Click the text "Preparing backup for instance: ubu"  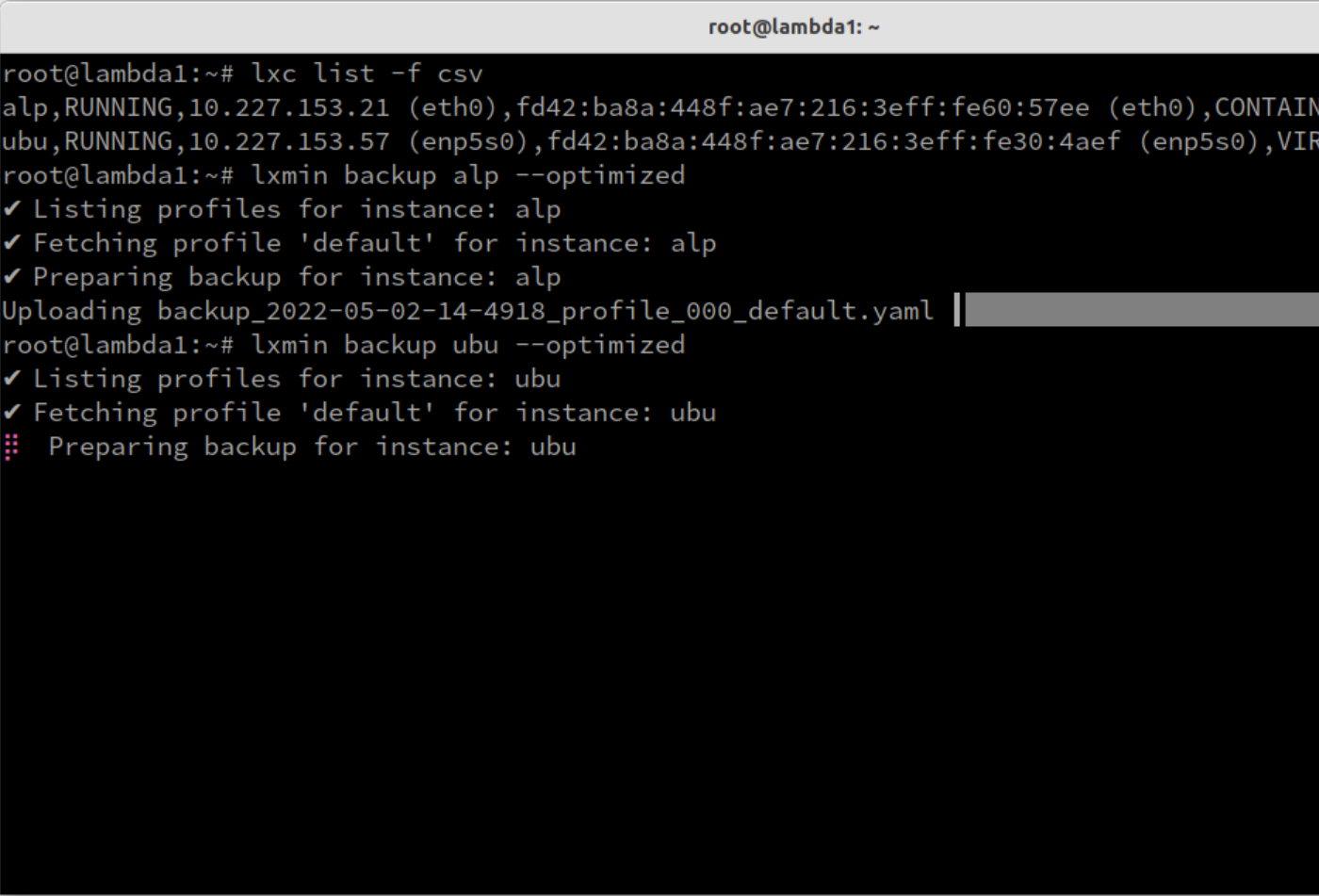[312, 447]
